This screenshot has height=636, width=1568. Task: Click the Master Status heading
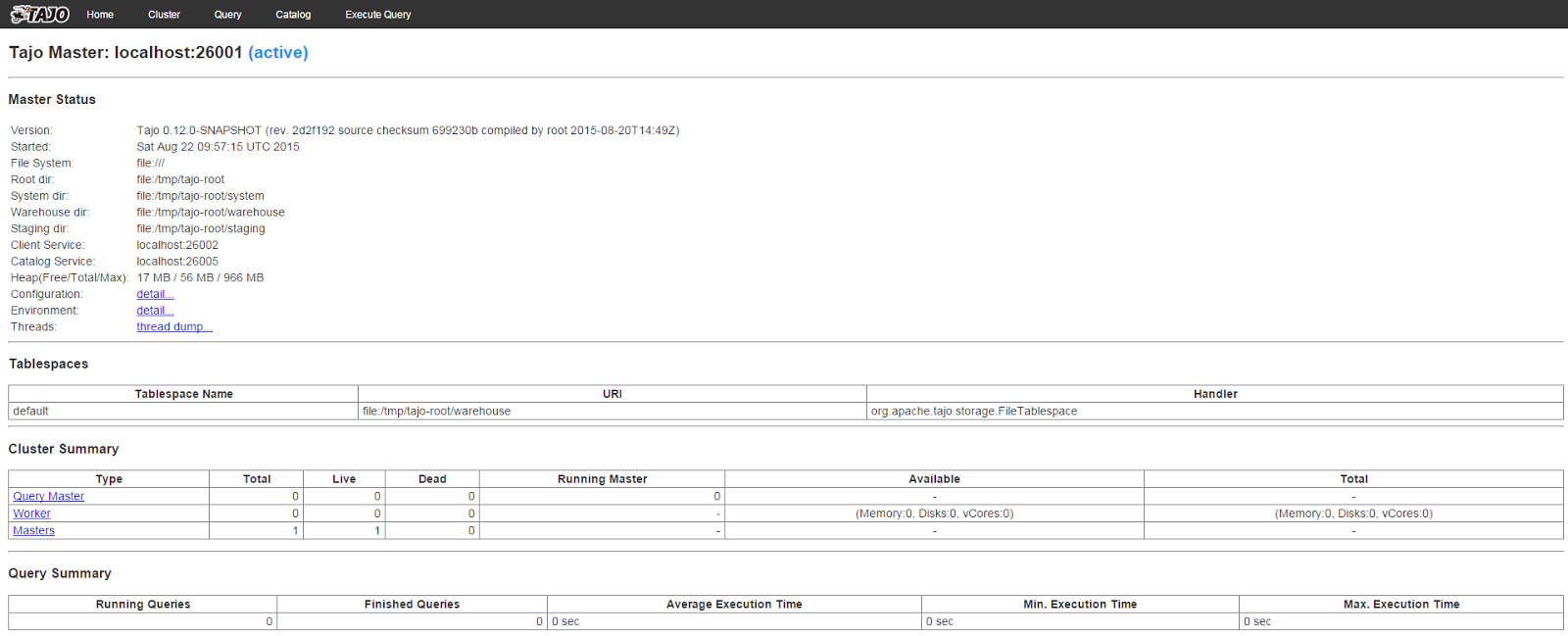pyautogui.click(x=52, y=100)
